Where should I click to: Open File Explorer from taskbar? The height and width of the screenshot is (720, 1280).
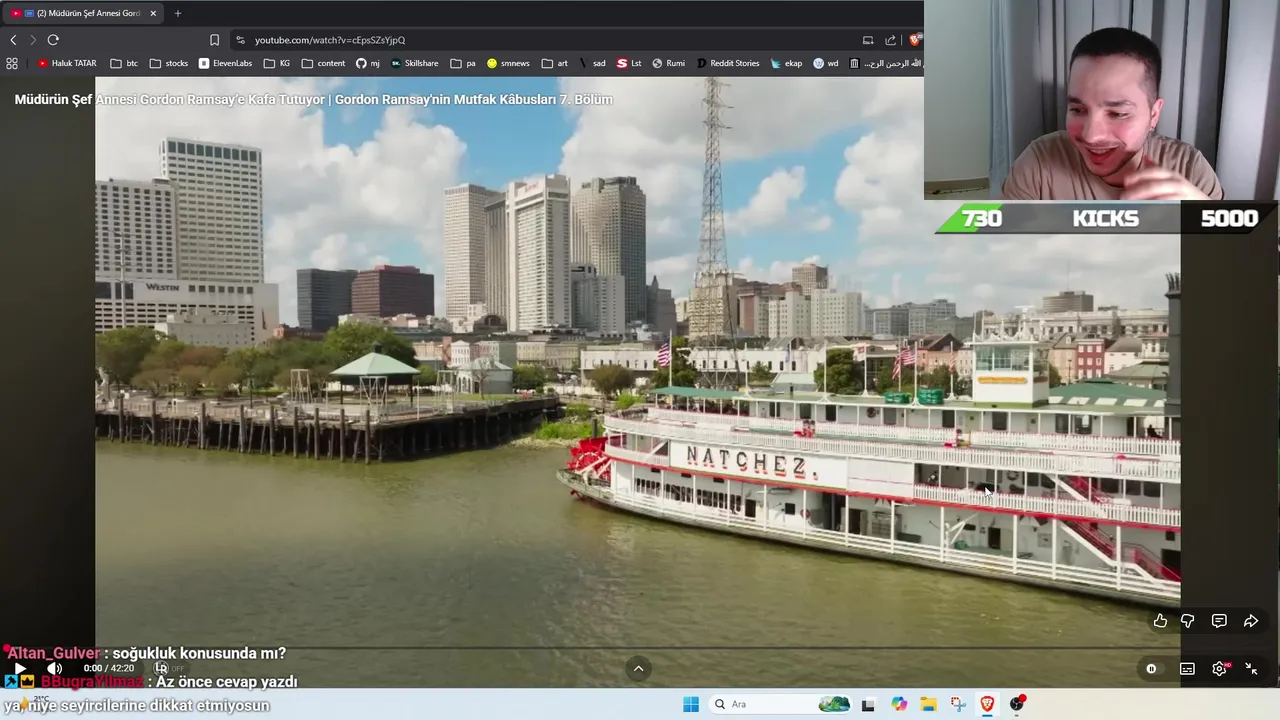coord(928,704)
